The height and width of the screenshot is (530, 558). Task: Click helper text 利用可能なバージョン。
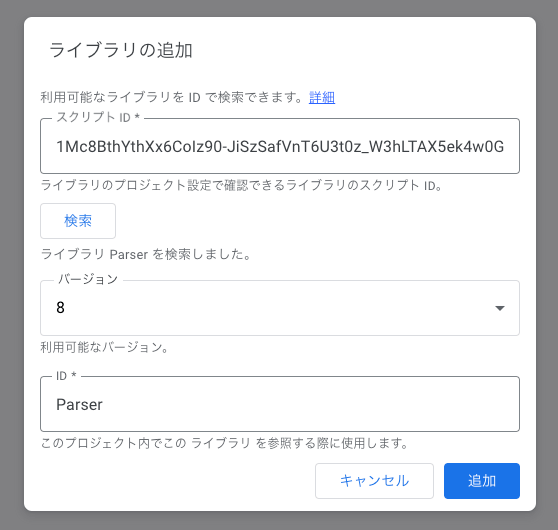coord(105,347)
